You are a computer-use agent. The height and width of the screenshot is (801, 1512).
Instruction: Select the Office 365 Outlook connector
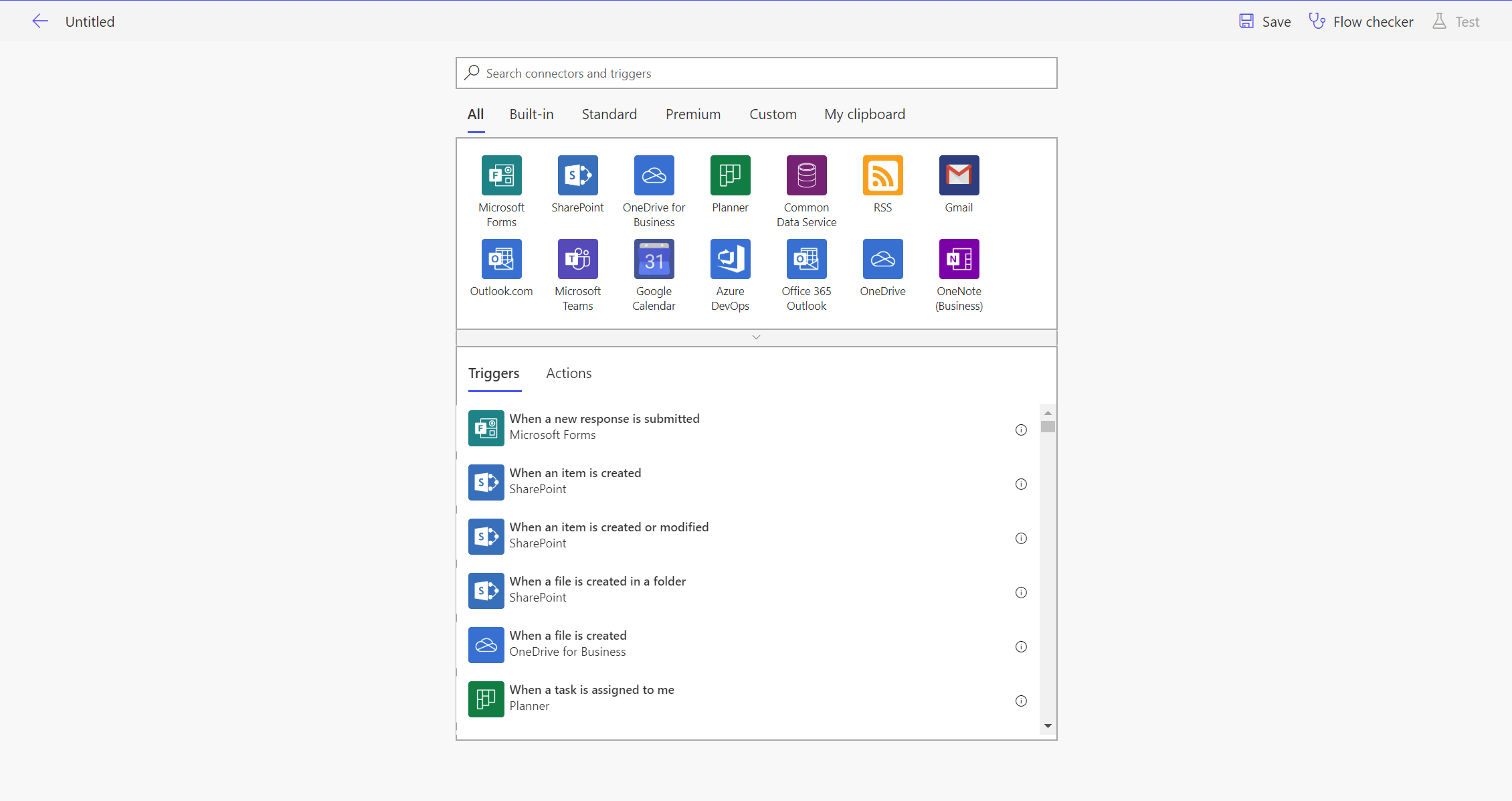(x=806, y=259)
